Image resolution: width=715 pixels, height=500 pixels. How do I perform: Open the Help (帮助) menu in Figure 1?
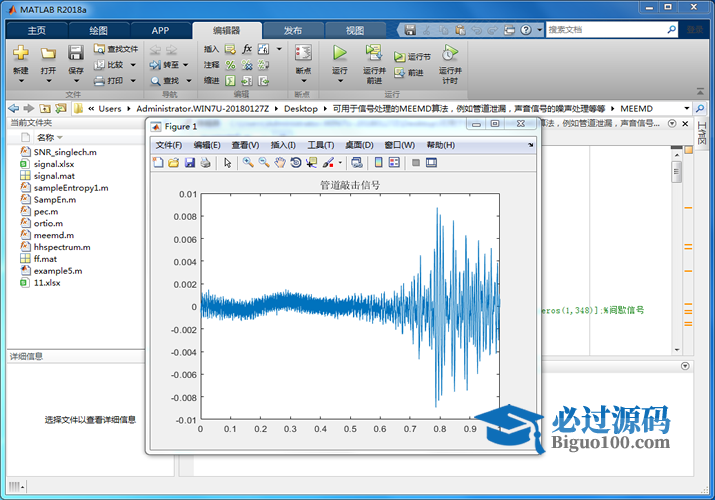(440, 145)
